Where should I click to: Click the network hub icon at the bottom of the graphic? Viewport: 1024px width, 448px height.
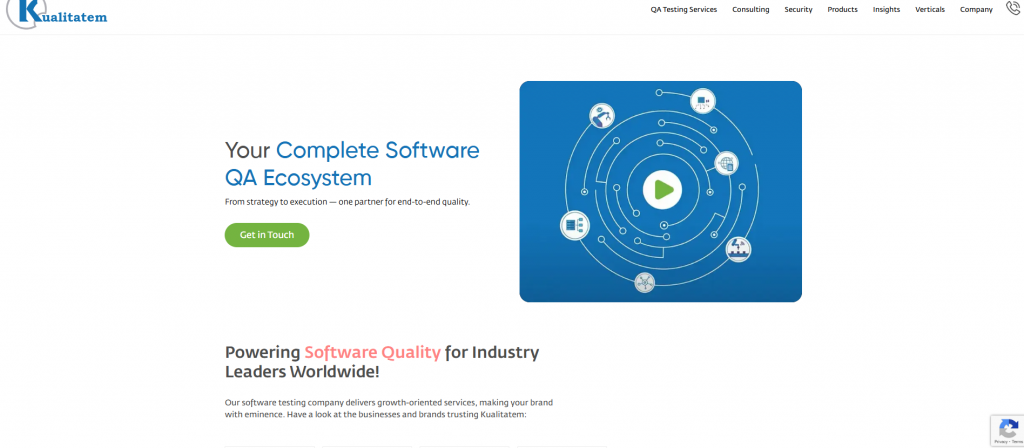[x=645, y=282]
